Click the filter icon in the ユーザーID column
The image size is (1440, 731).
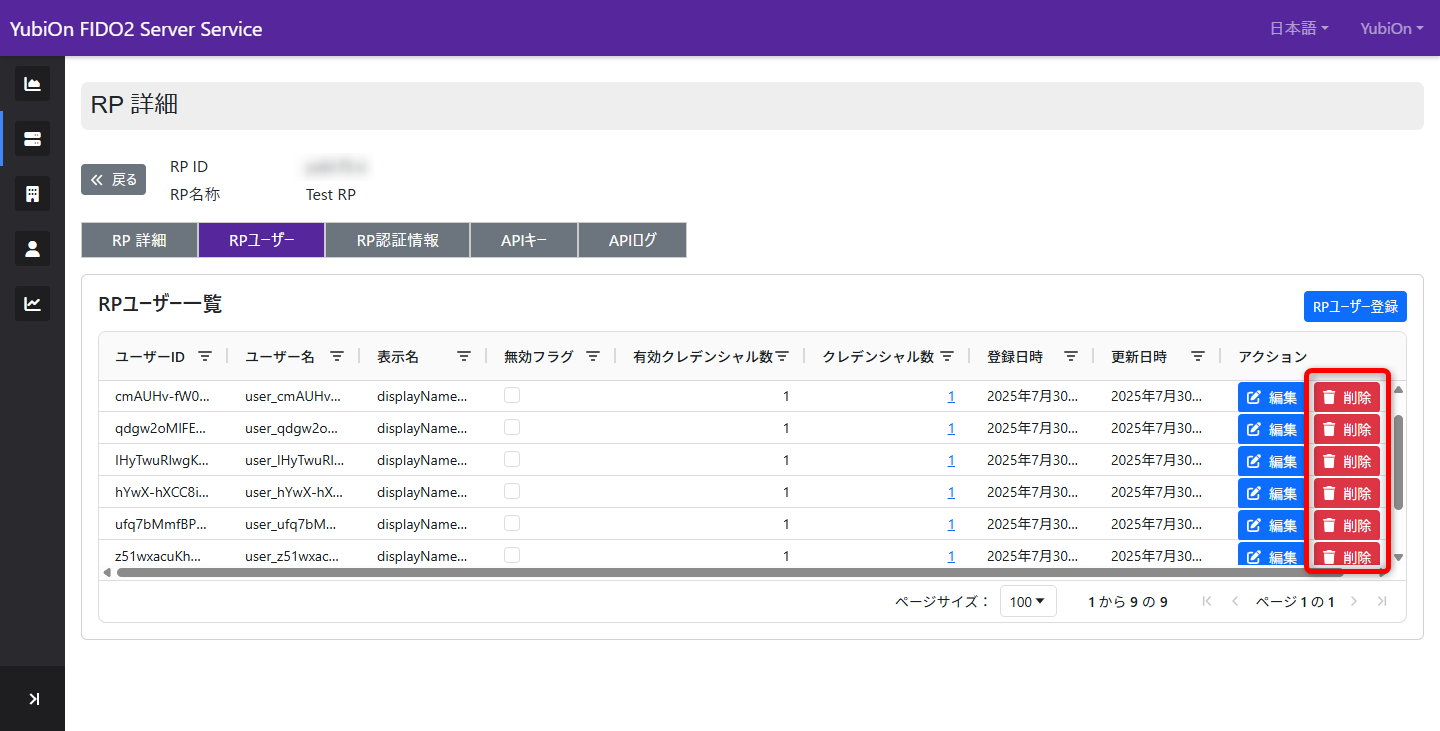205,356
